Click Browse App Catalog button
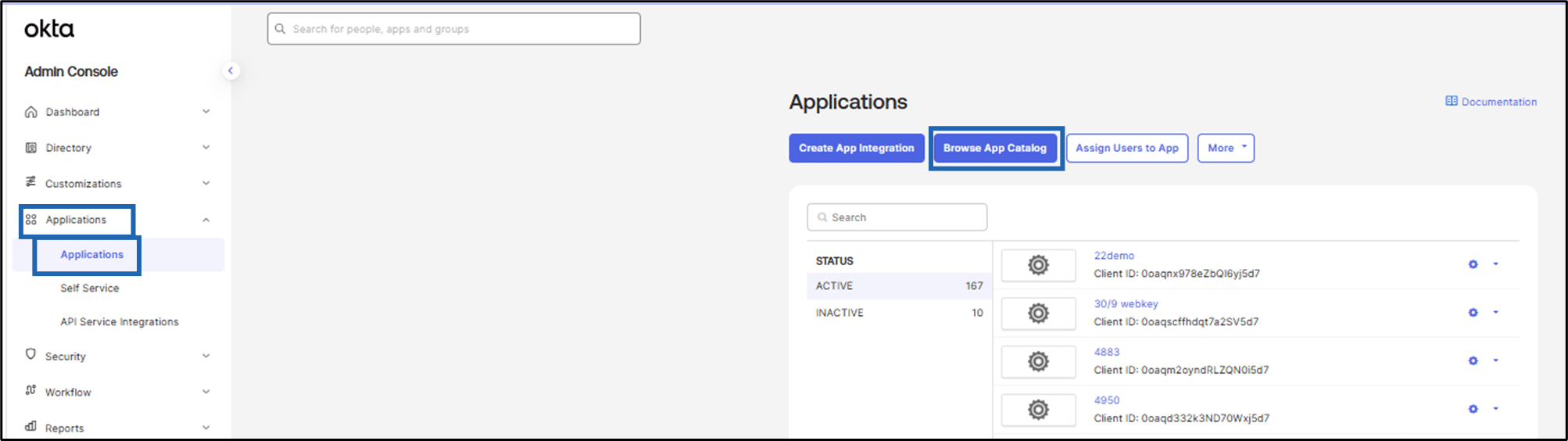 995,148
